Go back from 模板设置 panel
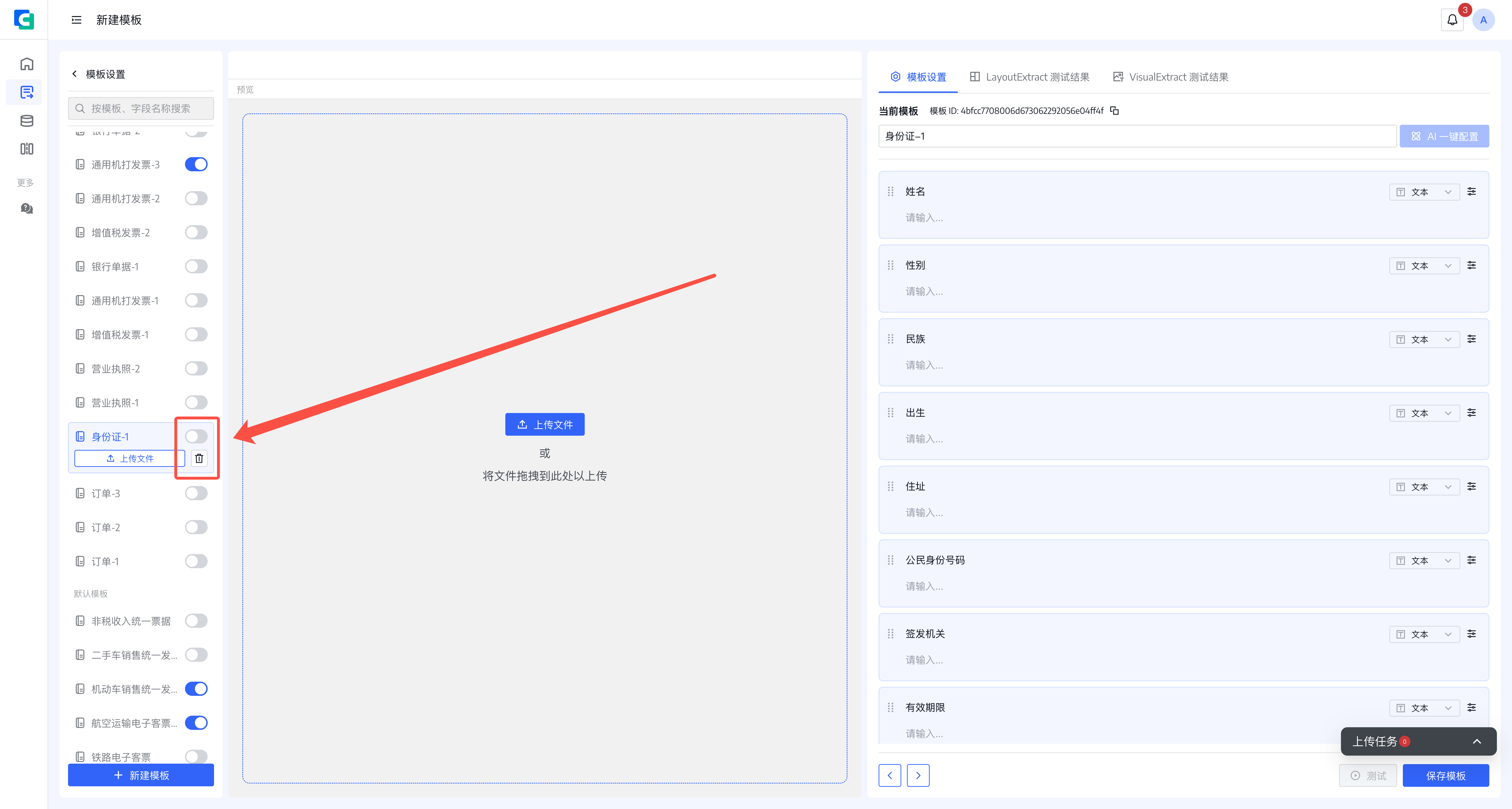1512x809 pixels. pos(75,74)
